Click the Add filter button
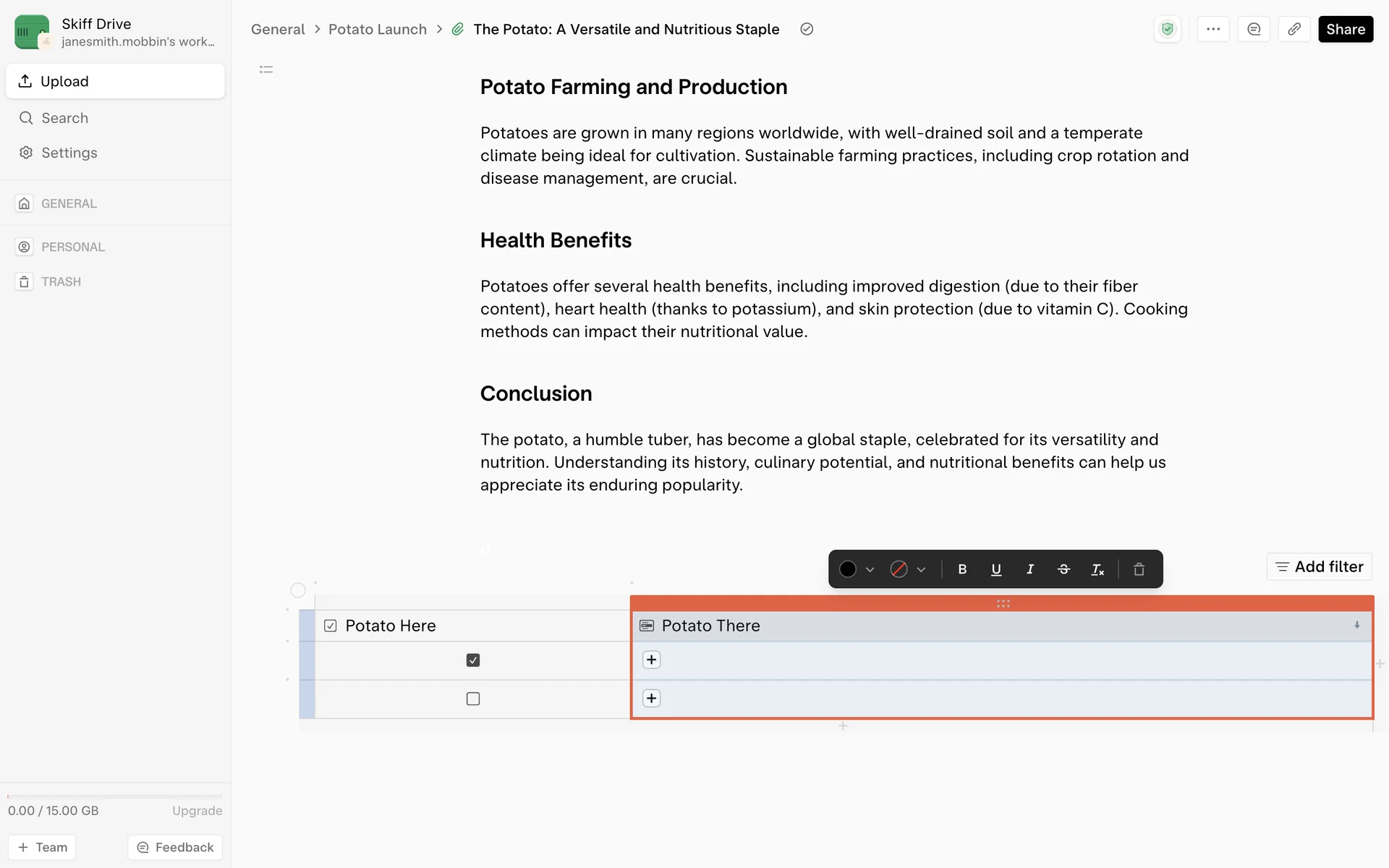Screen dimensions: 1389x868 pos(1319,566)
